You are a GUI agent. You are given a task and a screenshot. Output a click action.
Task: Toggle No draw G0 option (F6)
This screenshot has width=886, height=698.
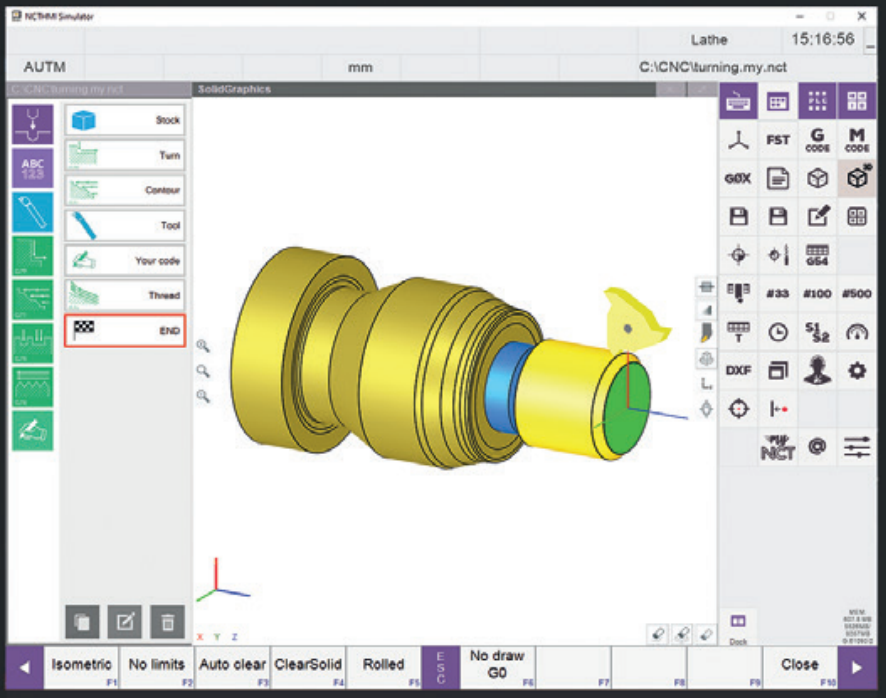pos(497,667)
